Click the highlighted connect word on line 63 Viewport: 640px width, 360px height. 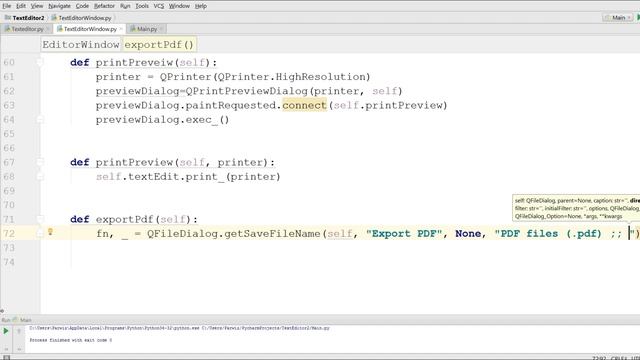(x=304, y=105)
